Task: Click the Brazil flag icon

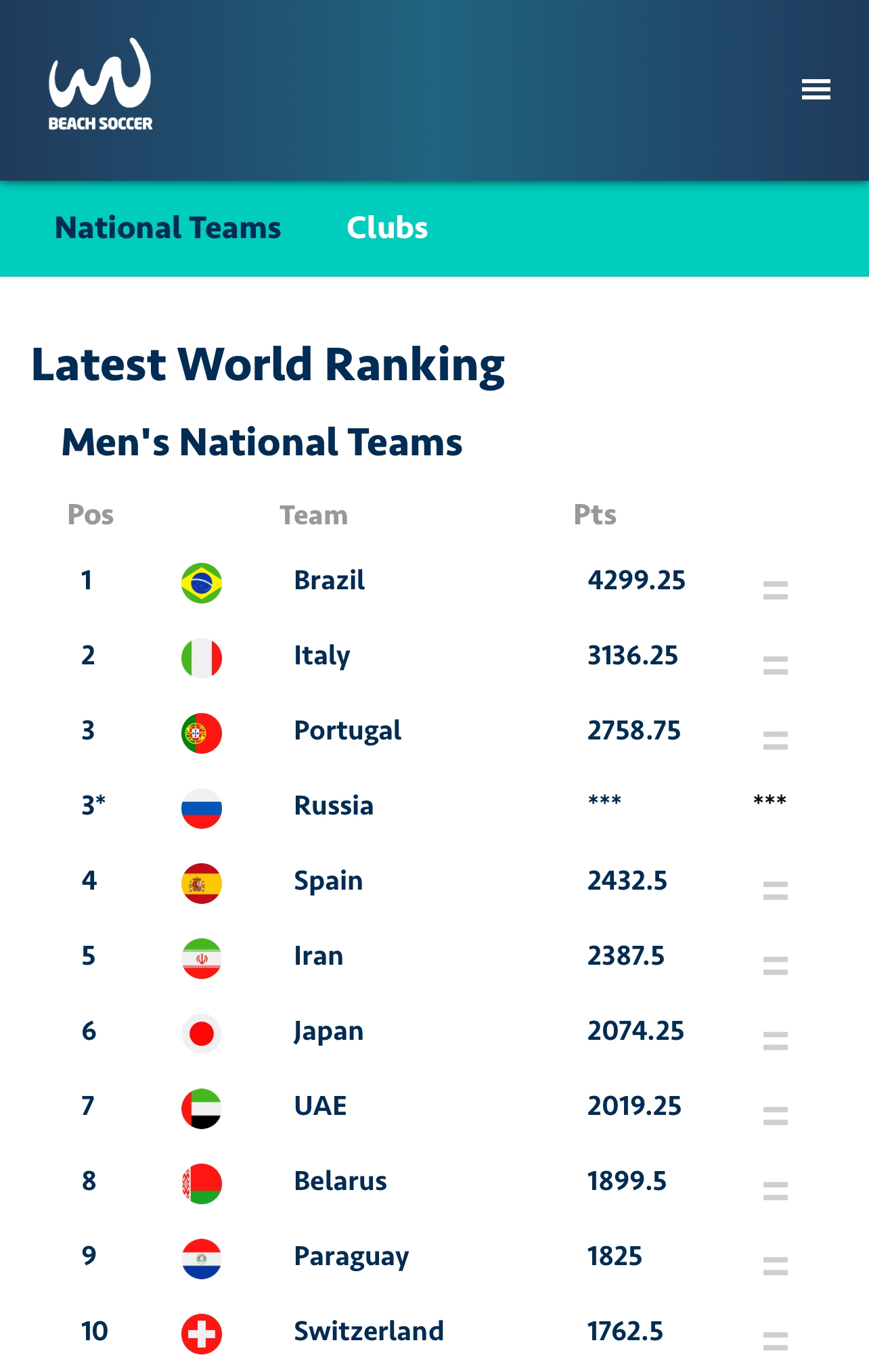Action: point(202,582)
